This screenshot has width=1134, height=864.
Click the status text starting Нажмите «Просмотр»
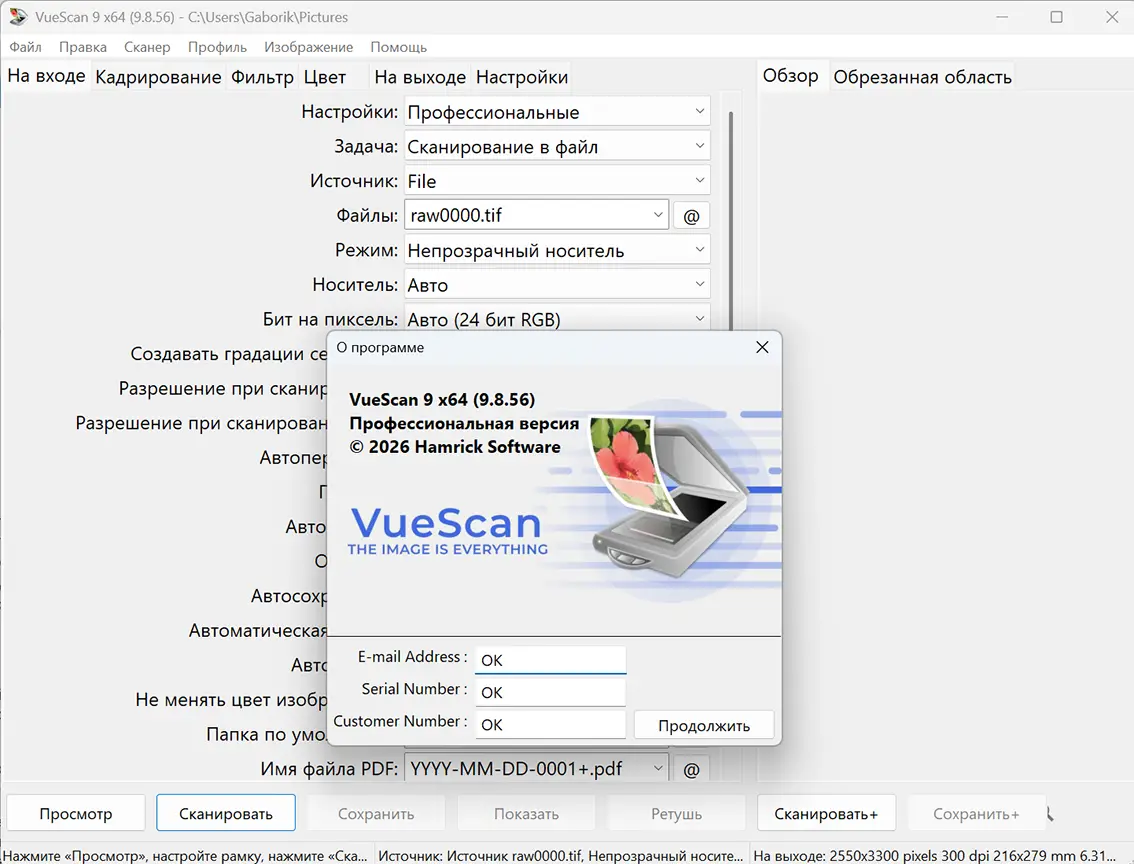pyautogui.click(x=186, y=855)
